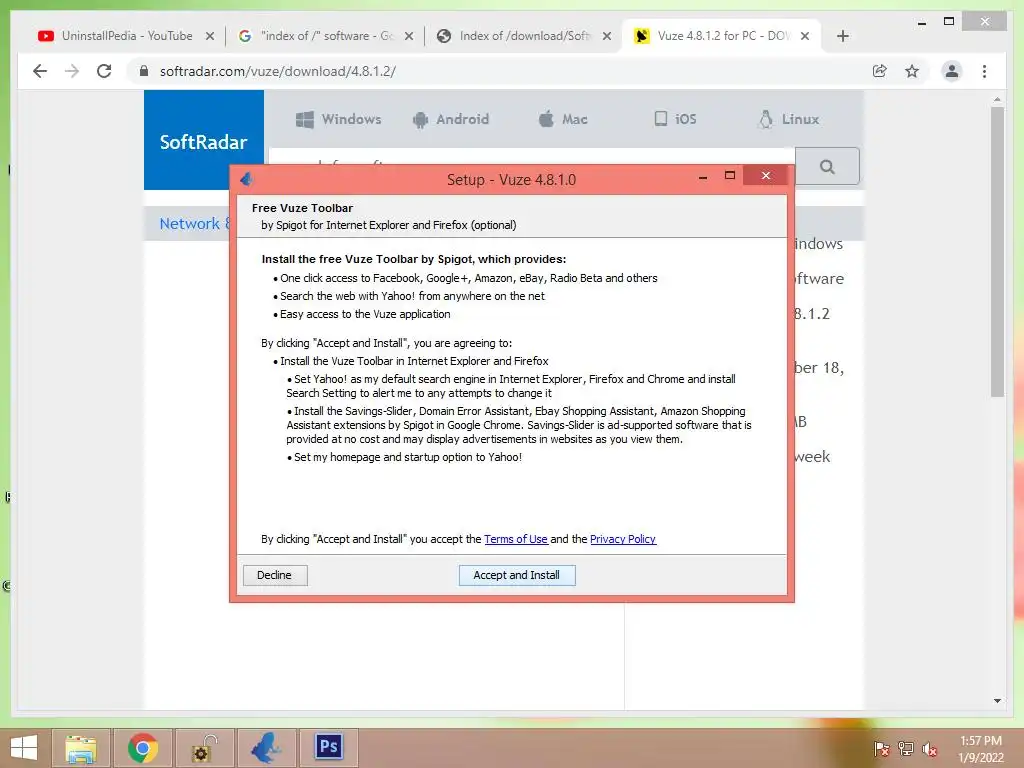This screenshot has height=768, width=1024.
Task: Open Chrome from the taskbar
Action: tap(143, 748)
